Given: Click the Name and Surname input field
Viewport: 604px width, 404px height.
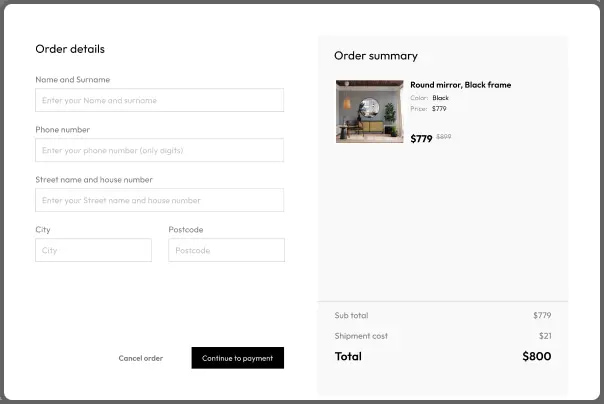Looking at the screenshot, I should (159, 100).
